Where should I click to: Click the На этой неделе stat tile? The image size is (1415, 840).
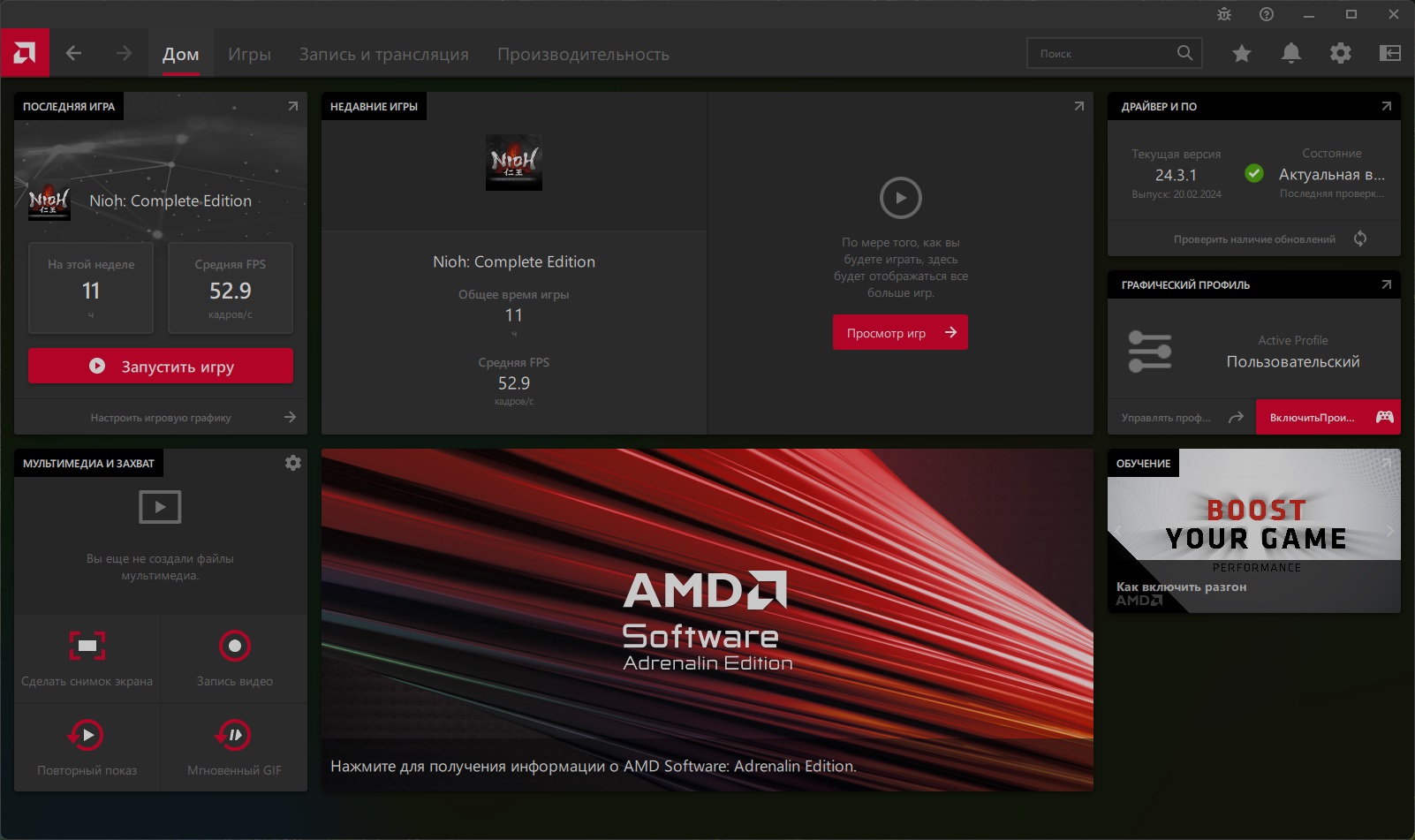click(91, 288)
